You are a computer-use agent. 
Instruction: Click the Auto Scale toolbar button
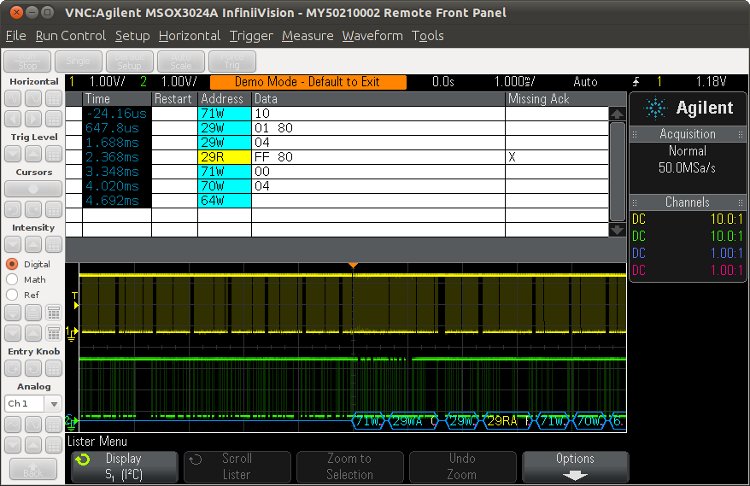181,61
